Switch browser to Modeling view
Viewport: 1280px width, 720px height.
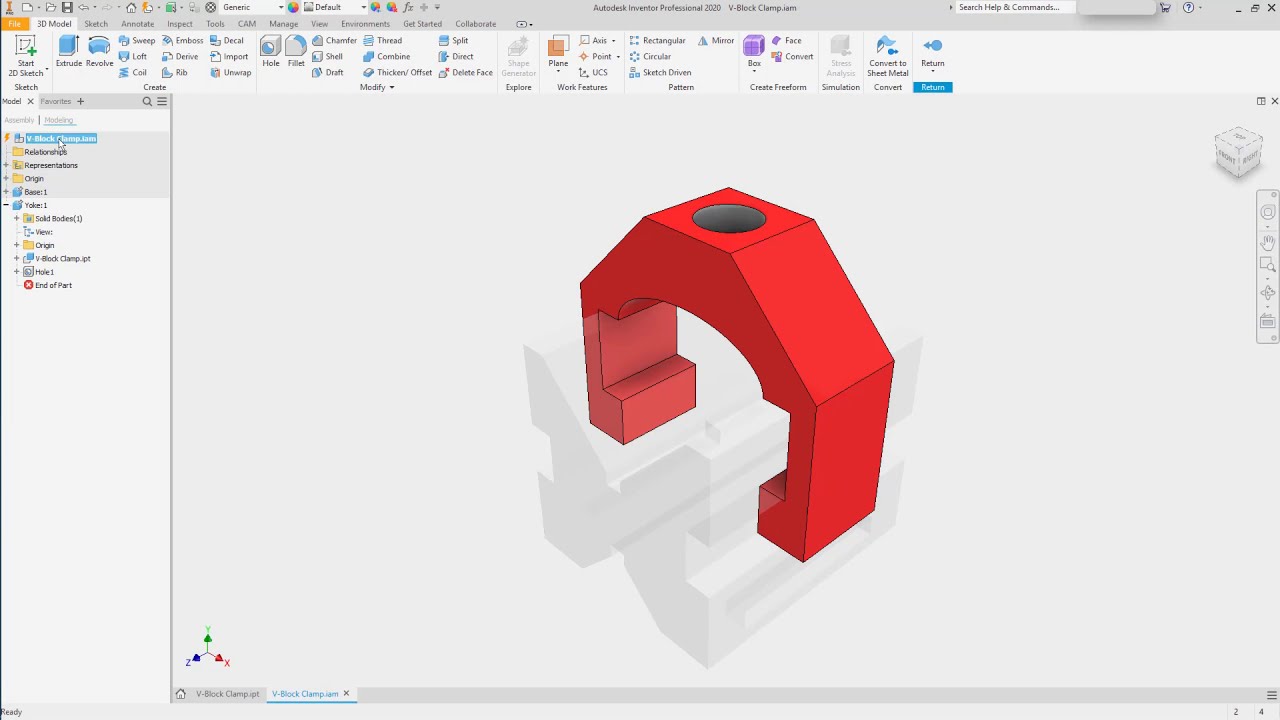click(59, 120)
